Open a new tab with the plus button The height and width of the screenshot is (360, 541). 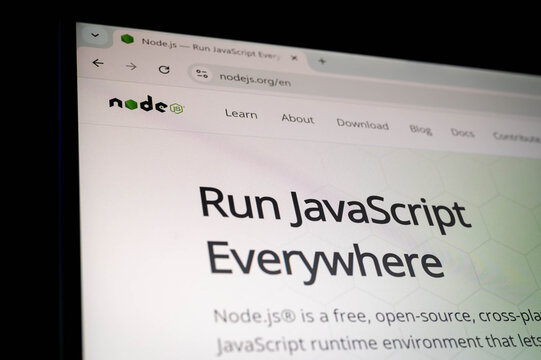click(x=322, y=61)
